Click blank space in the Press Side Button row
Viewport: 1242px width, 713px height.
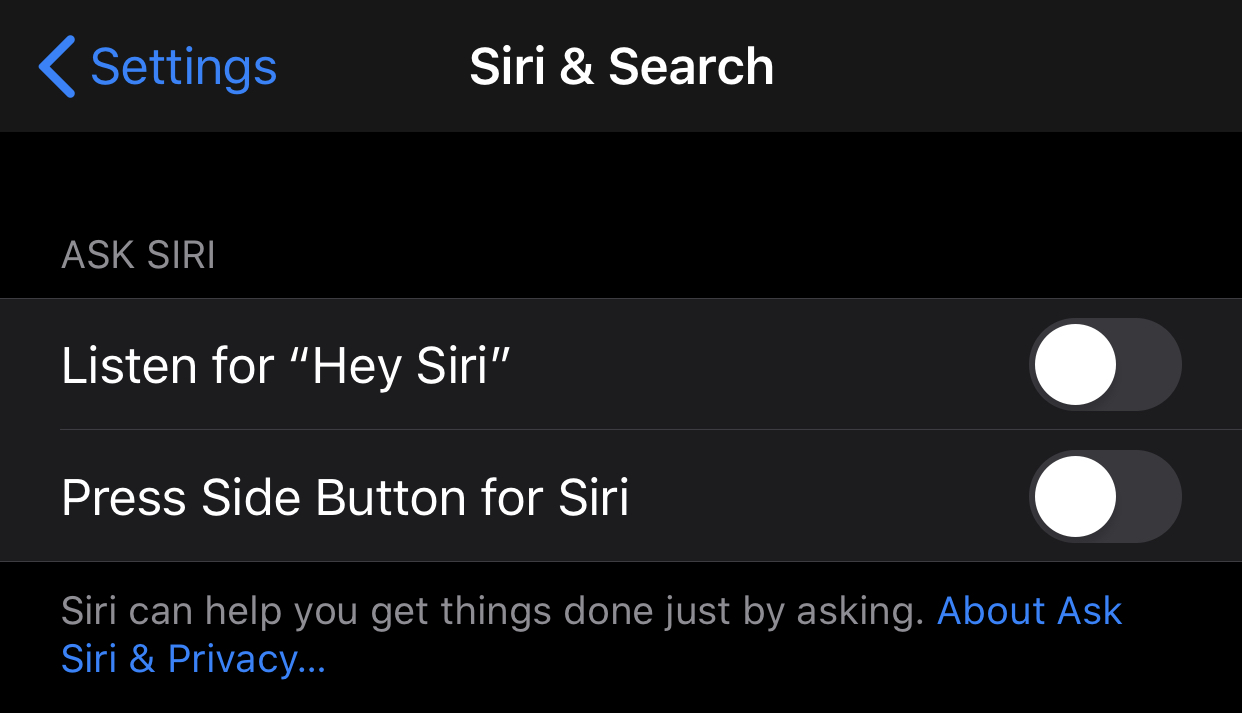pos(830,497)
